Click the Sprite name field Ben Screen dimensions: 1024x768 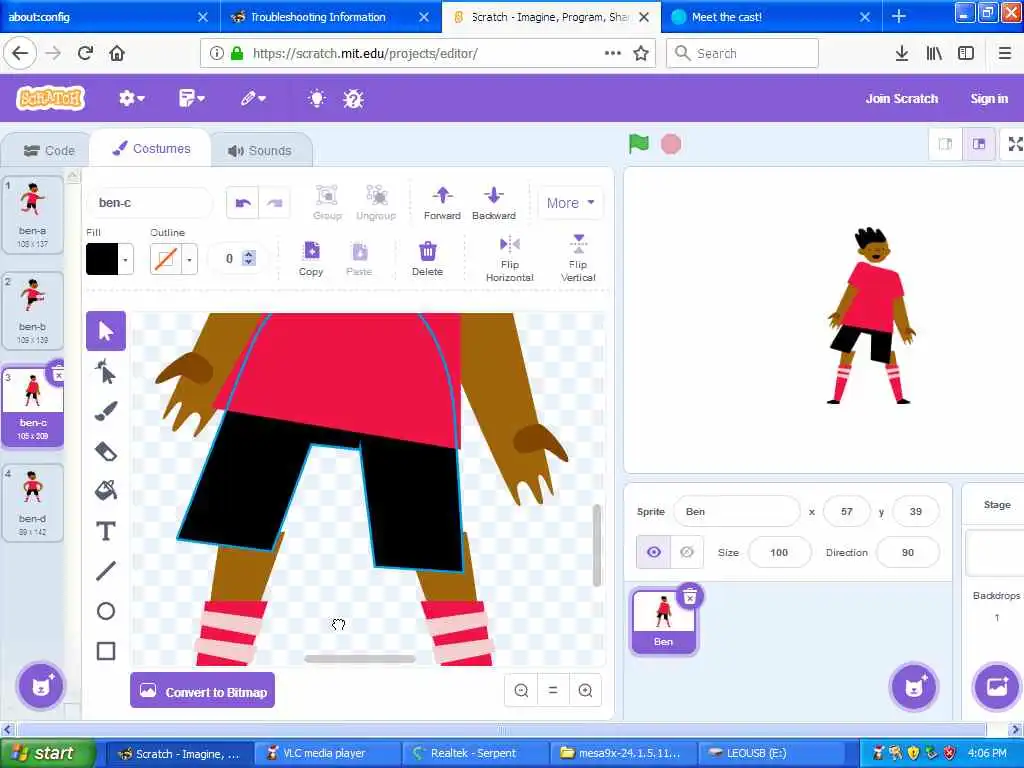[737, 511]
